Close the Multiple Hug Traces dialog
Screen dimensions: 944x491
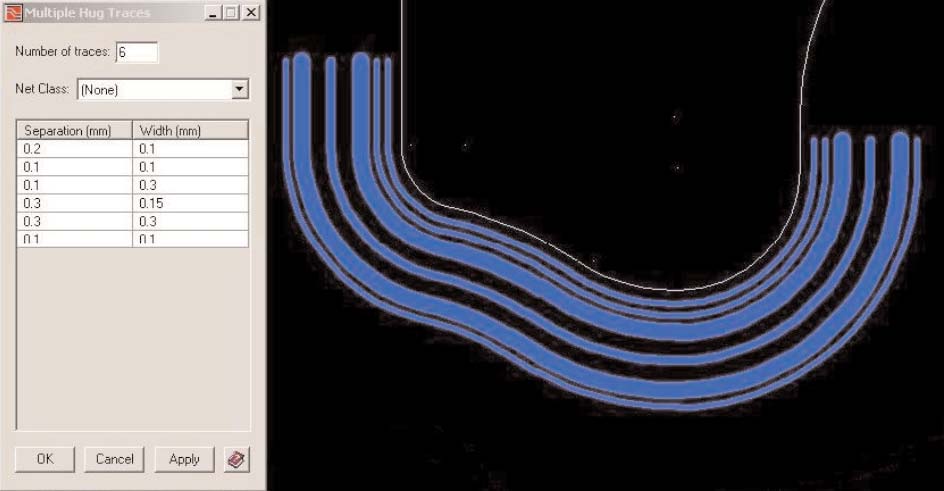pyautogui.click(x=250, y=13)
